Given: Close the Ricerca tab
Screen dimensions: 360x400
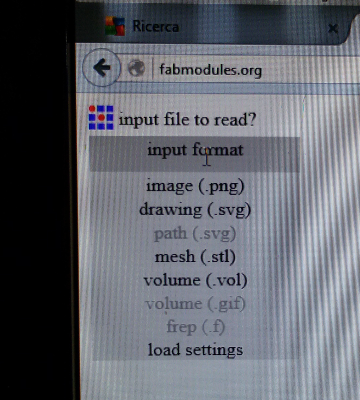Looking at the screenshot, I should (333, 29).
